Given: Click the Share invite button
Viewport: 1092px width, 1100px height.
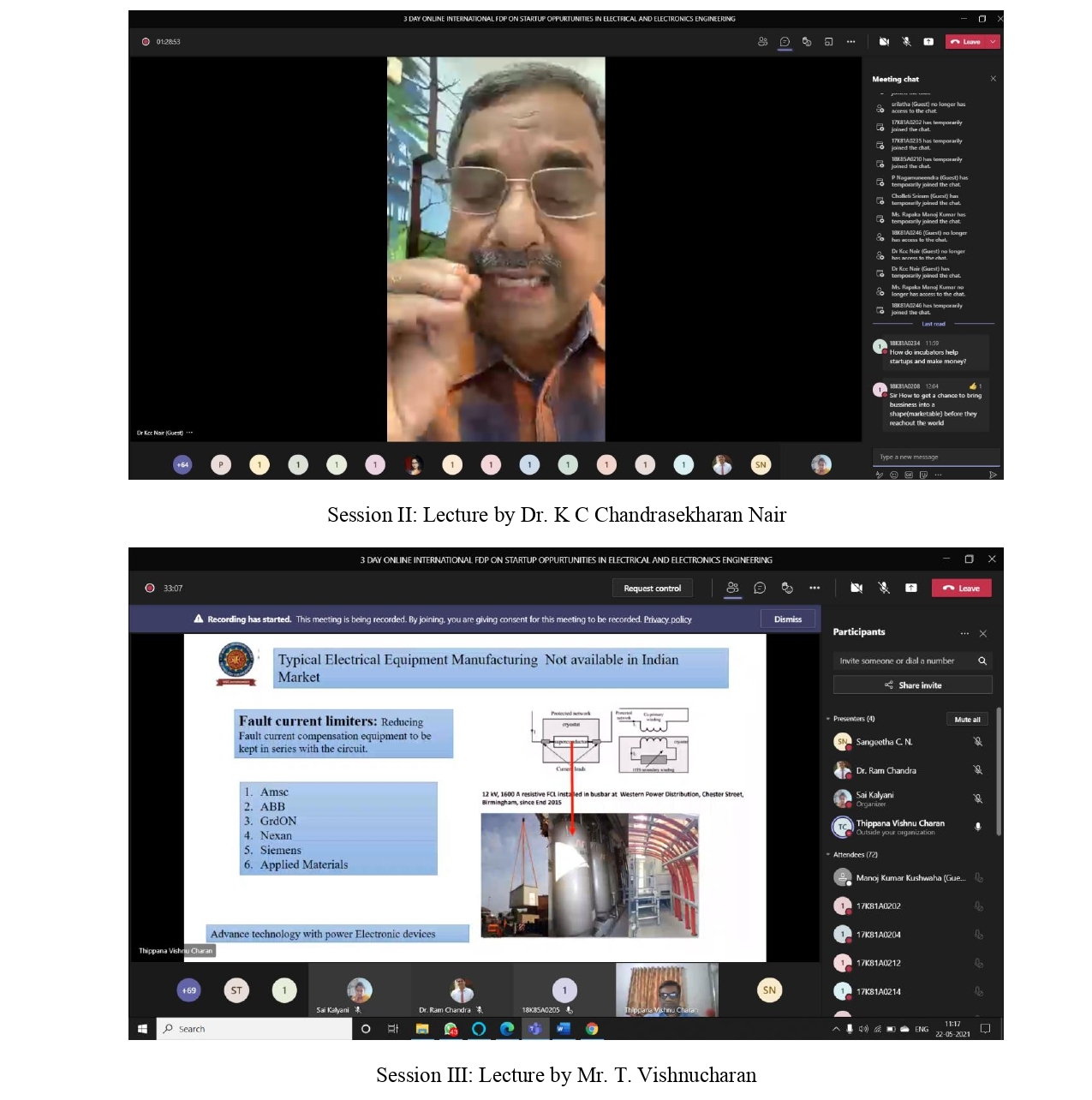Looking at the screenshot, I should coord(913,685).
